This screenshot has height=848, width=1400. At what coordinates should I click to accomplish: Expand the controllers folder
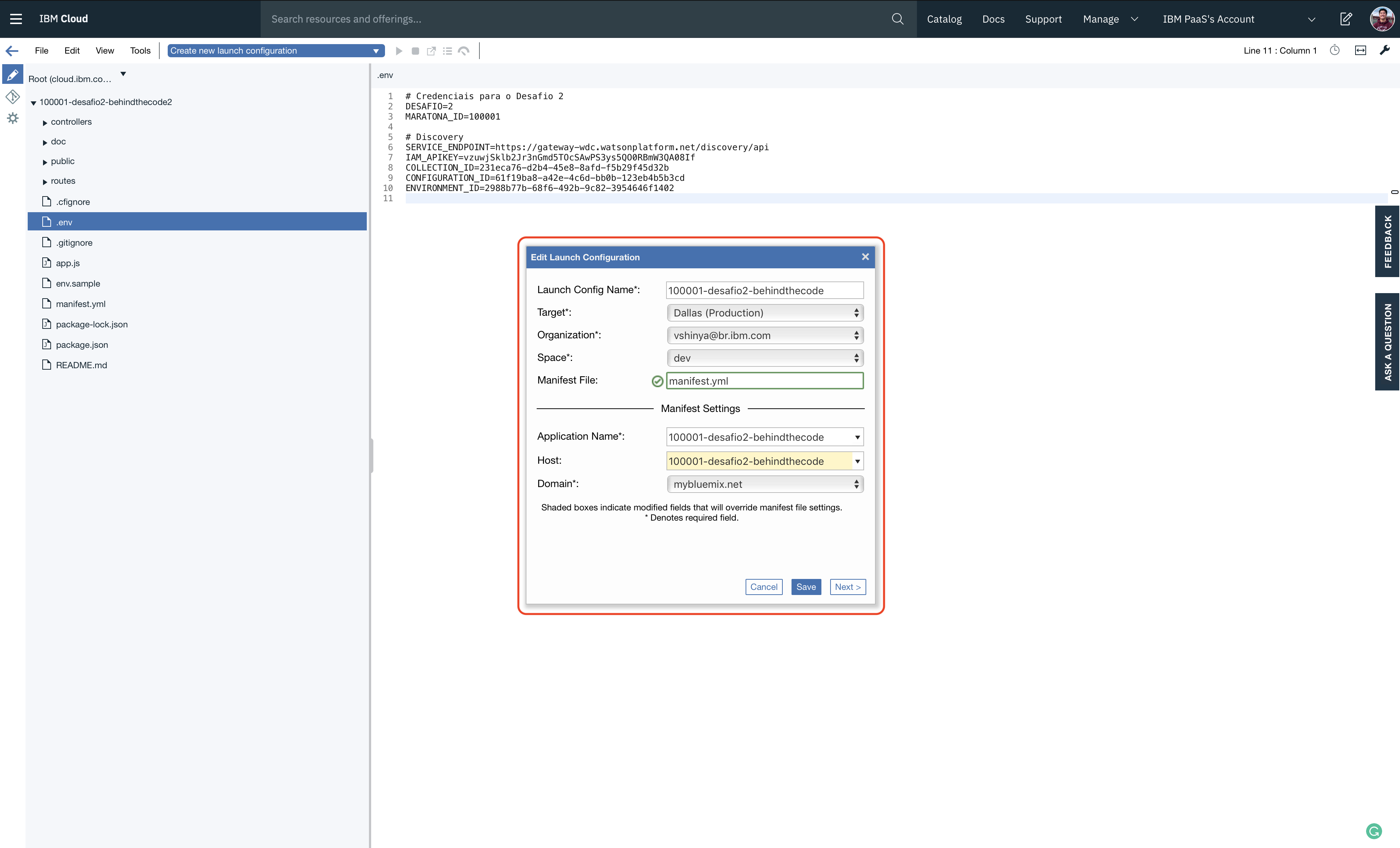click(45, 122)
